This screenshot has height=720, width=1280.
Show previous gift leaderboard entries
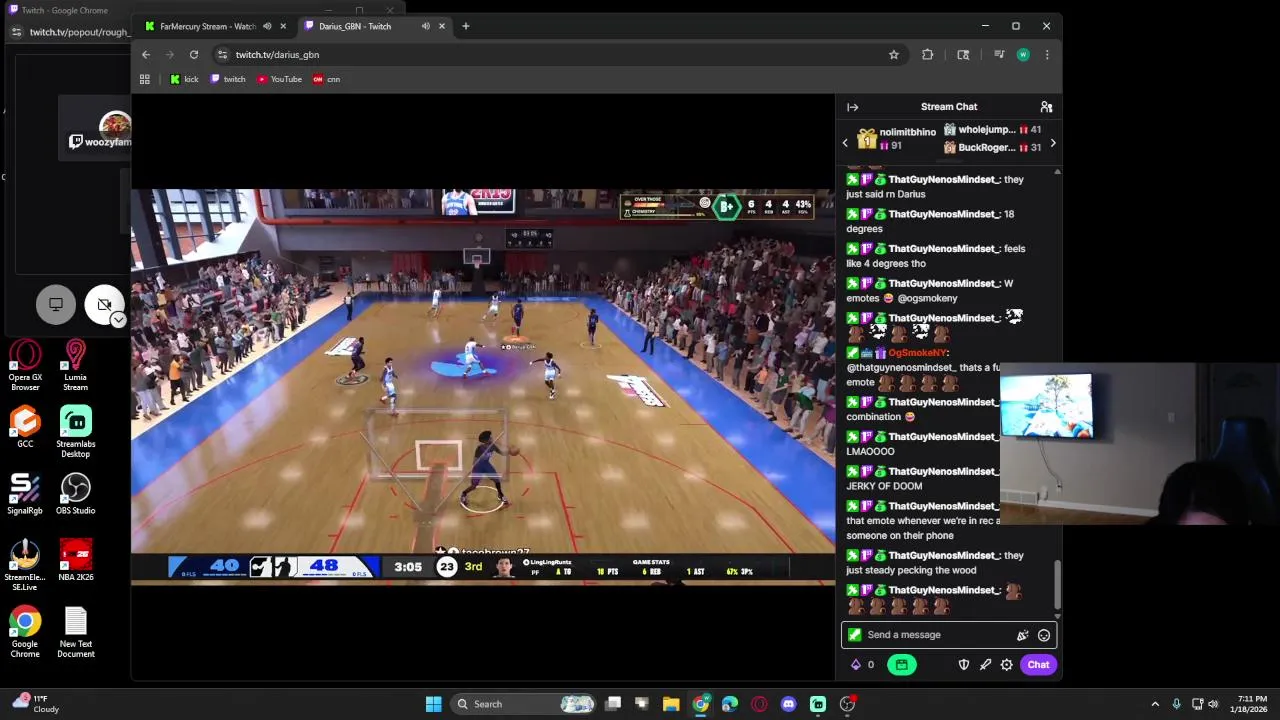click(x=845, y=143)
